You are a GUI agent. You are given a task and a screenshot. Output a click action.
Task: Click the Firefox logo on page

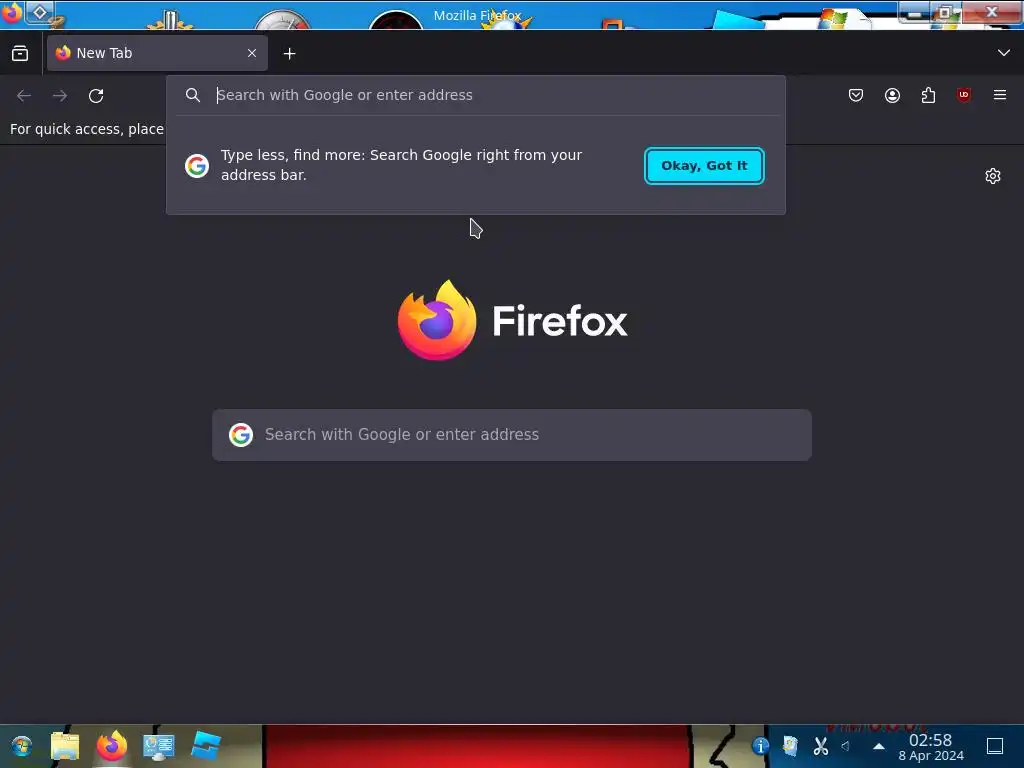tap(512, 320)
